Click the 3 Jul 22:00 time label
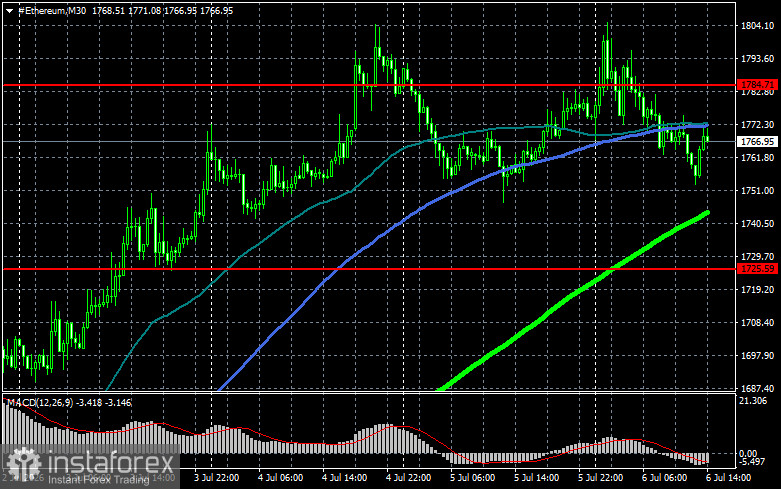This screenshot has height=489, width=781. [216, 478]
